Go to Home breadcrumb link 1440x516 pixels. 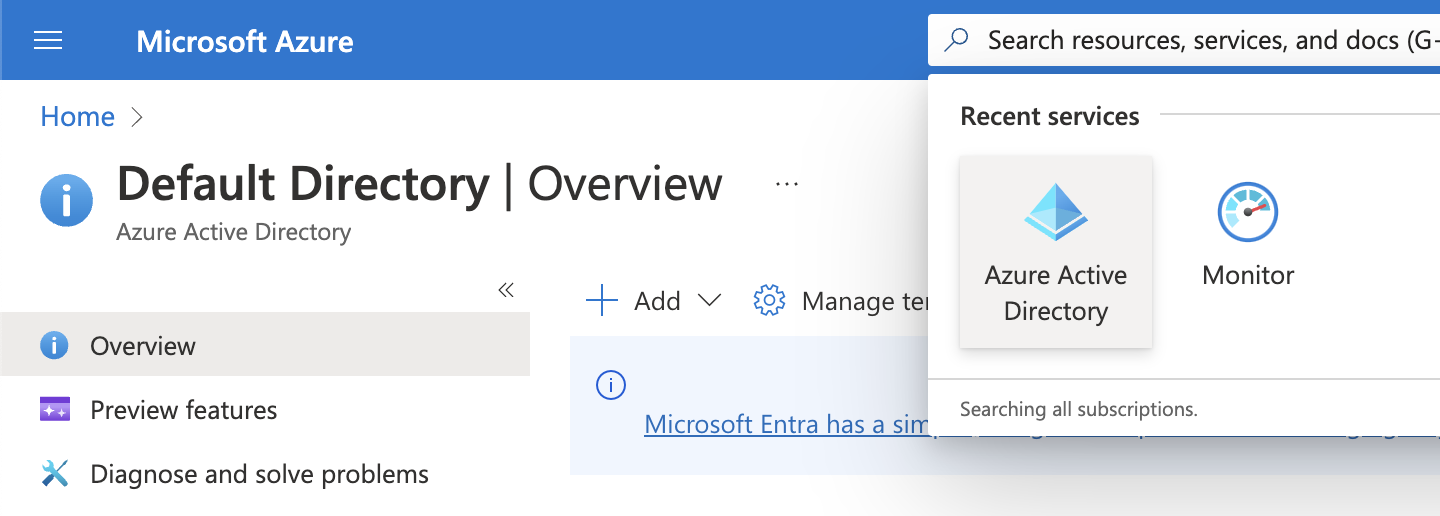tap(77, 117)
